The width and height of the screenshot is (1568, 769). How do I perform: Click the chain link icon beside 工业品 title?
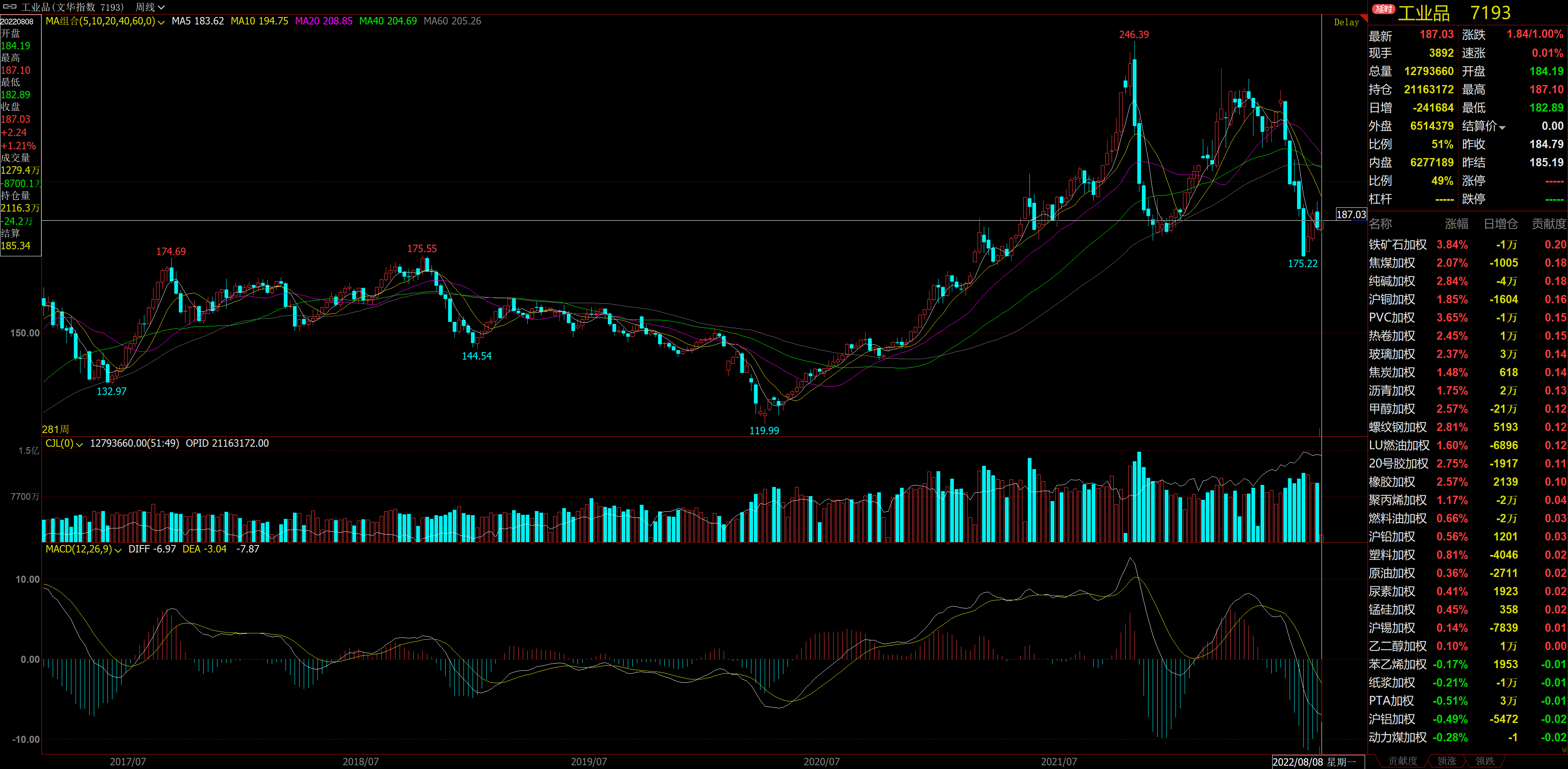[x=10, y=7]
